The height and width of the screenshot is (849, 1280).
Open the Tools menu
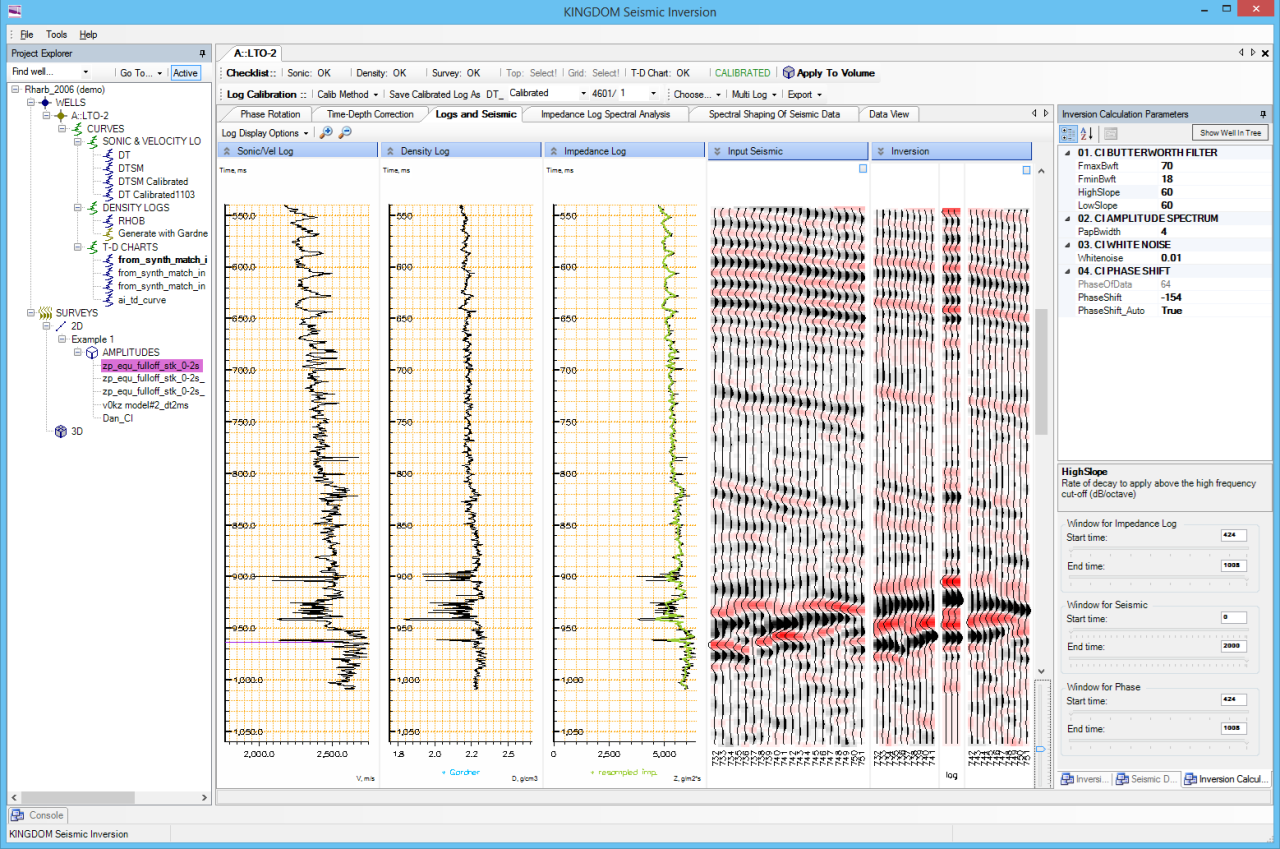pyautogui.click(x=56, y=34)
